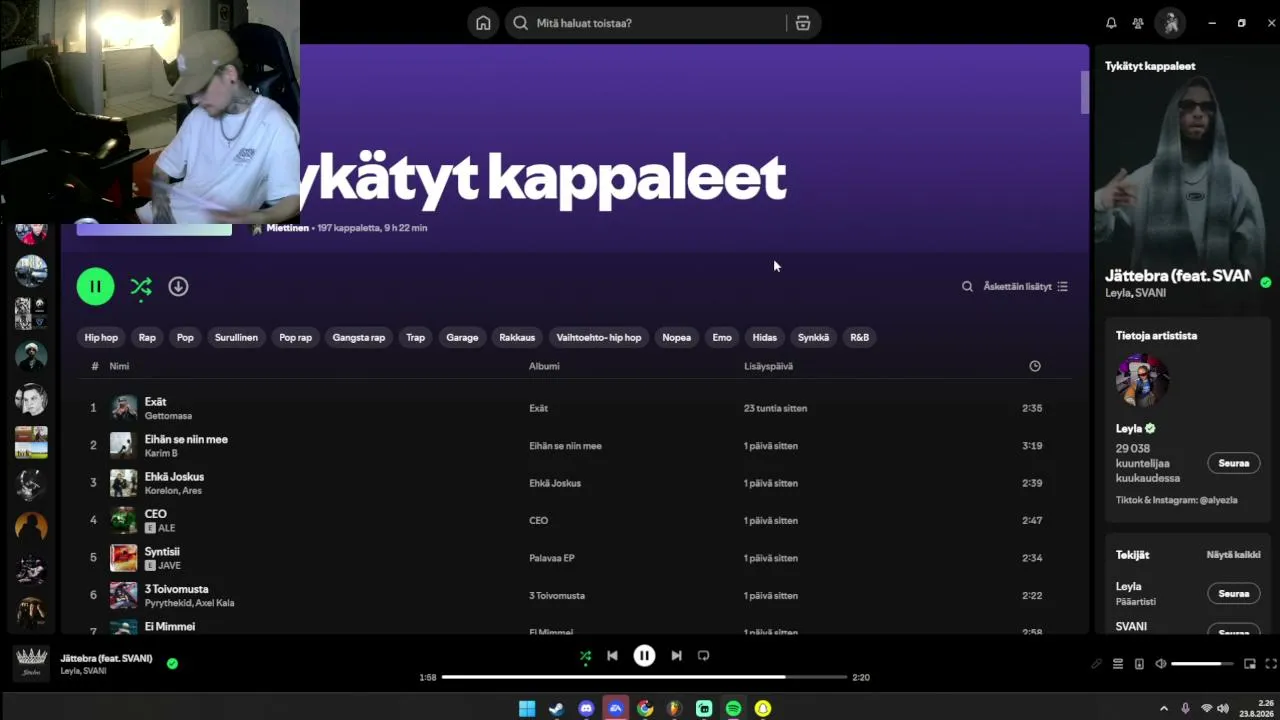Select the Synkkä filter chip
Screen dimensions: 1280x720
point(813,338)
